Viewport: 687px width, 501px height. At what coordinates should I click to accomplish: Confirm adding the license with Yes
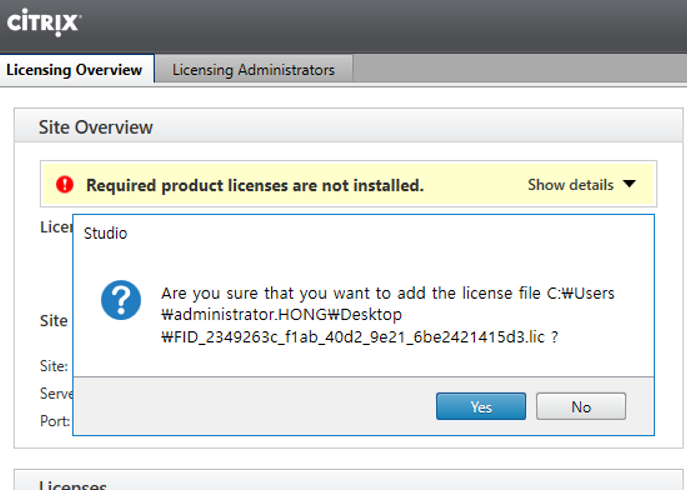pos(481,406)
